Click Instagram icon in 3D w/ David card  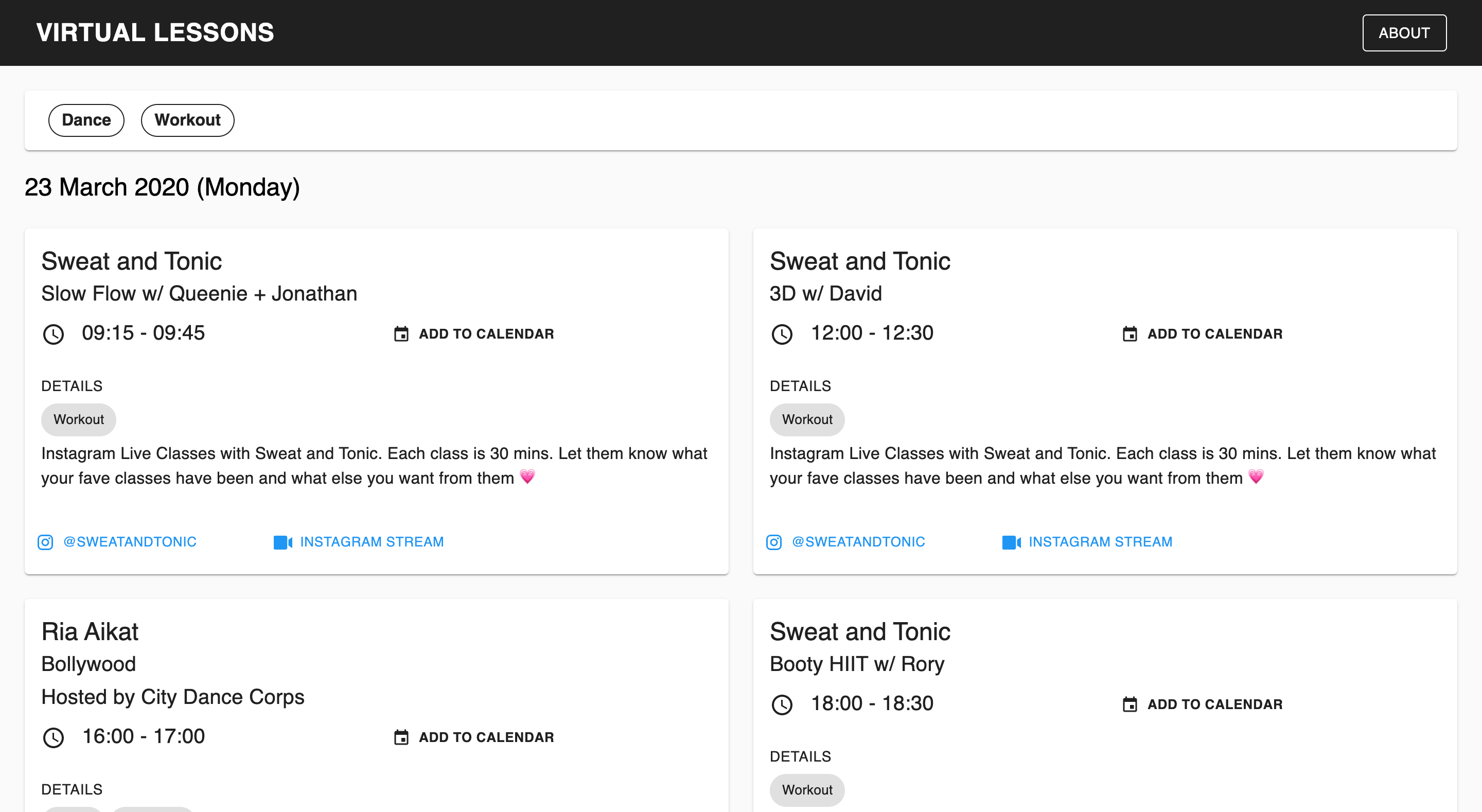(x=774, y=542)
